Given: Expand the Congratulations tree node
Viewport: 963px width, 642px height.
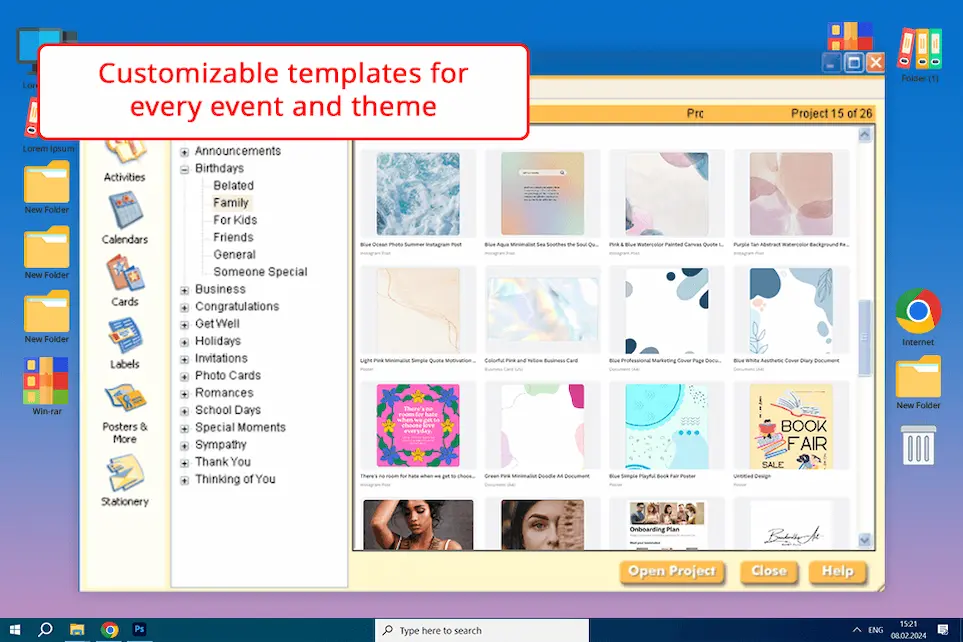Looking at the screenshot, I should pyautogui.click(x=184, y=307).
